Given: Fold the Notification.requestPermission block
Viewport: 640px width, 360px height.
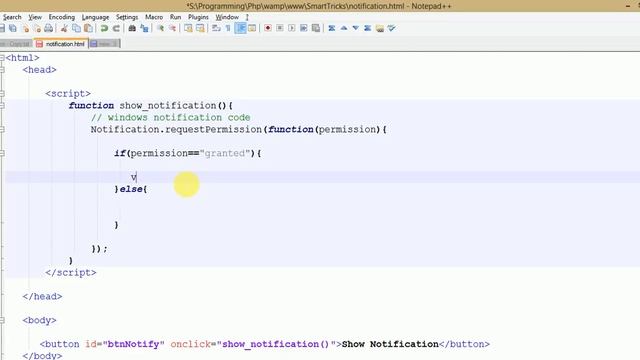Looking at the screenshot, I should [x=2, y=129].
